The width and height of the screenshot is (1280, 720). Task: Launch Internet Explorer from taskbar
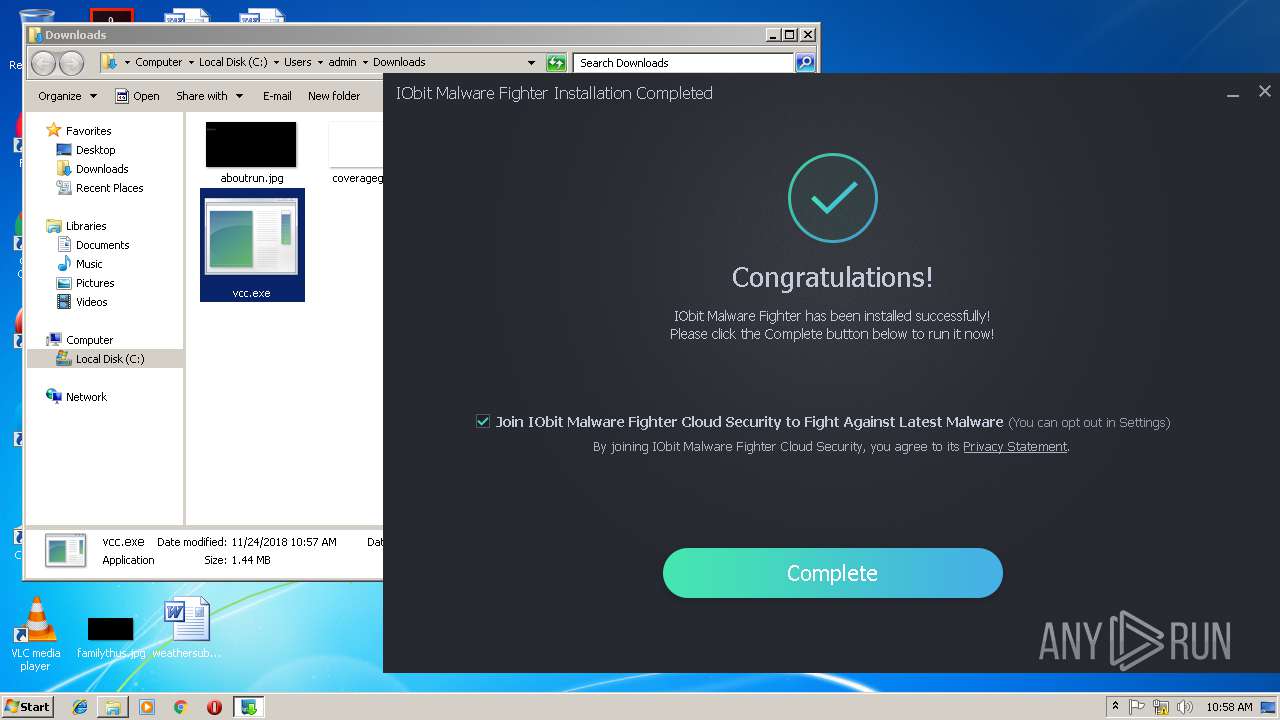tap(80, 707)
